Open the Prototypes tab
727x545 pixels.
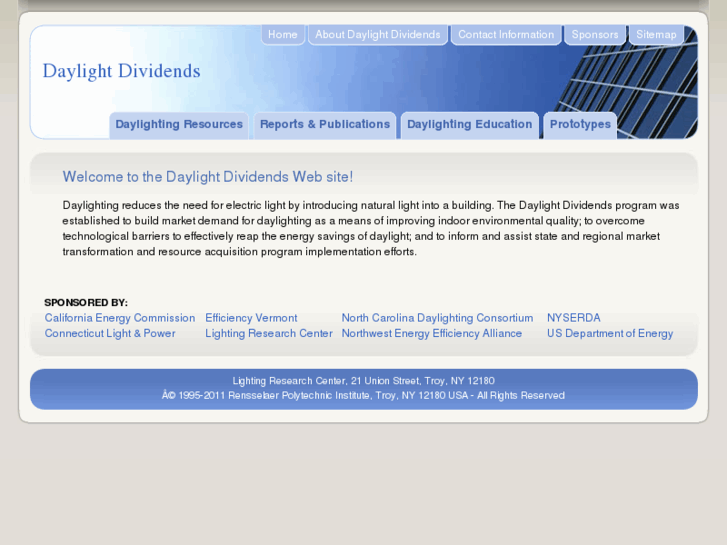click(x=580, y=125)
